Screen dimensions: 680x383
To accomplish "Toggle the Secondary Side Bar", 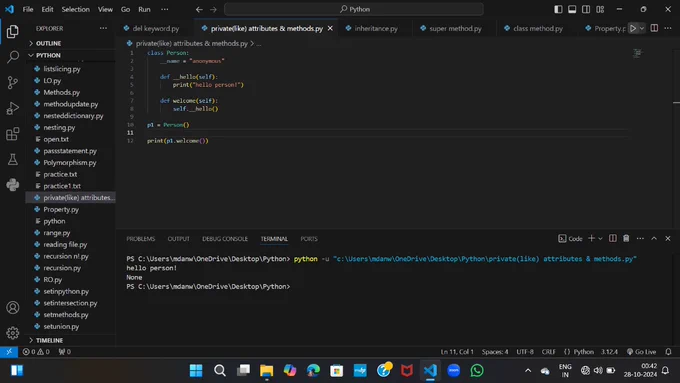I will tap(586, 9).
